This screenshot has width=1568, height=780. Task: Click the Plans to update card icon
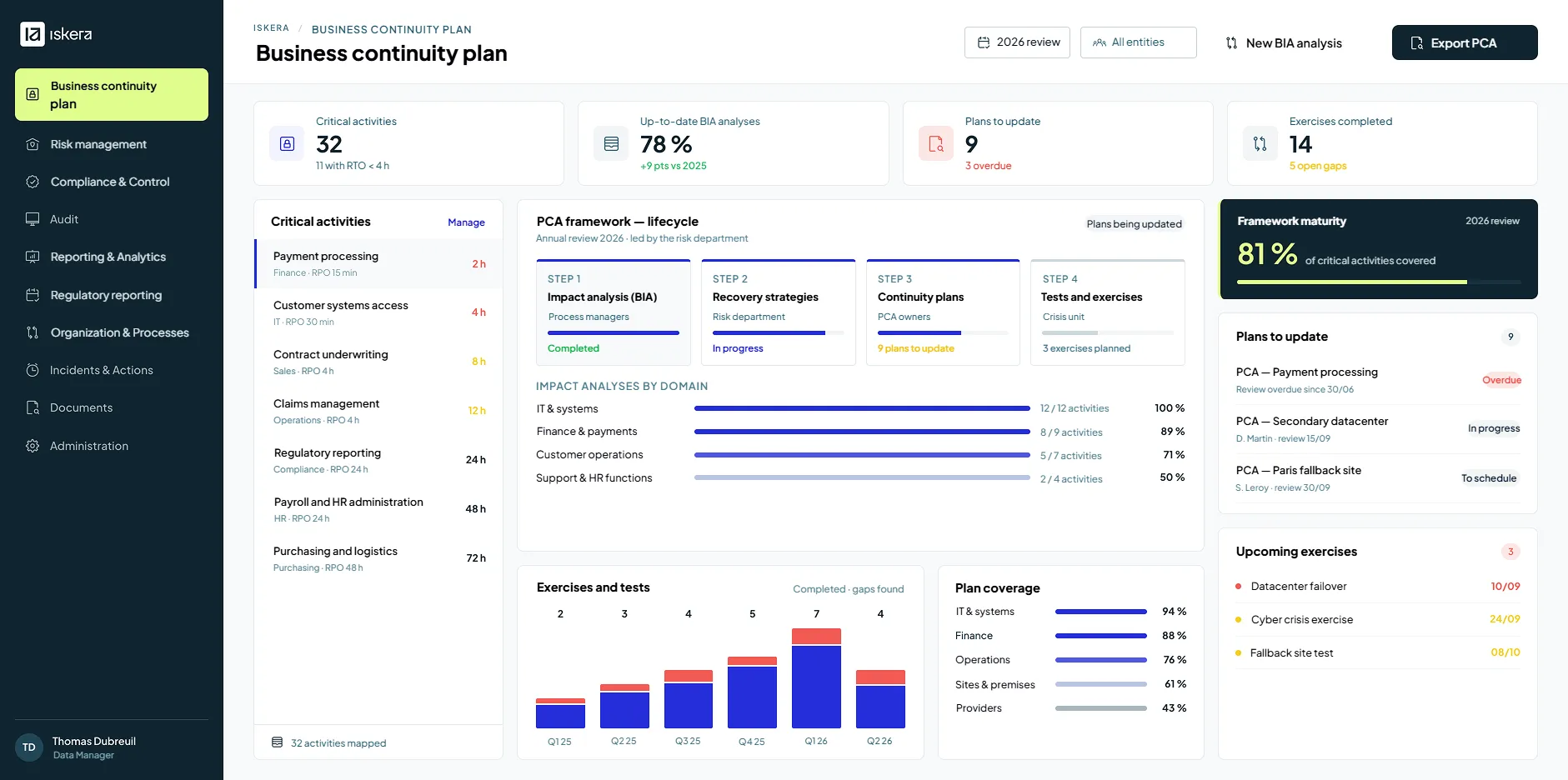tap(936, 143)
